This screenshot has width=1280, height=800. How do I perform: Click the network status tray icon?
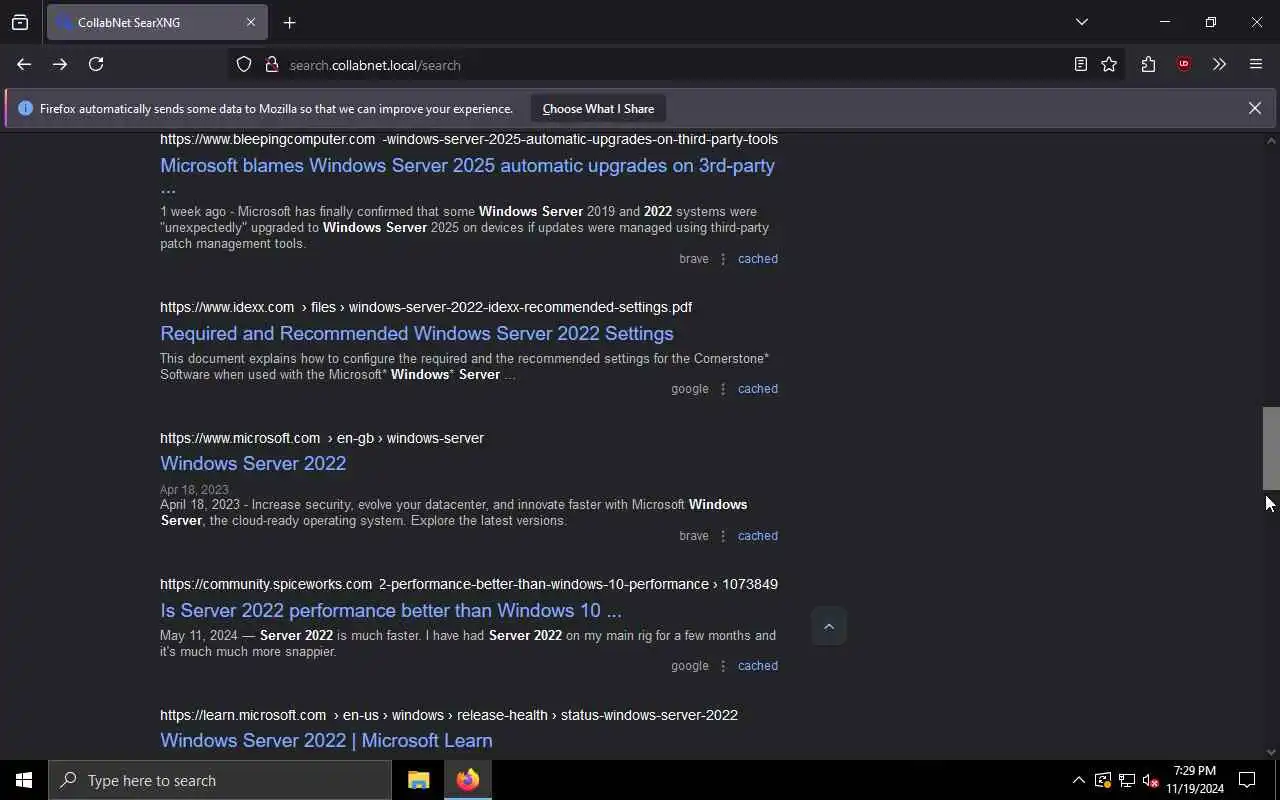point(1127,780)
